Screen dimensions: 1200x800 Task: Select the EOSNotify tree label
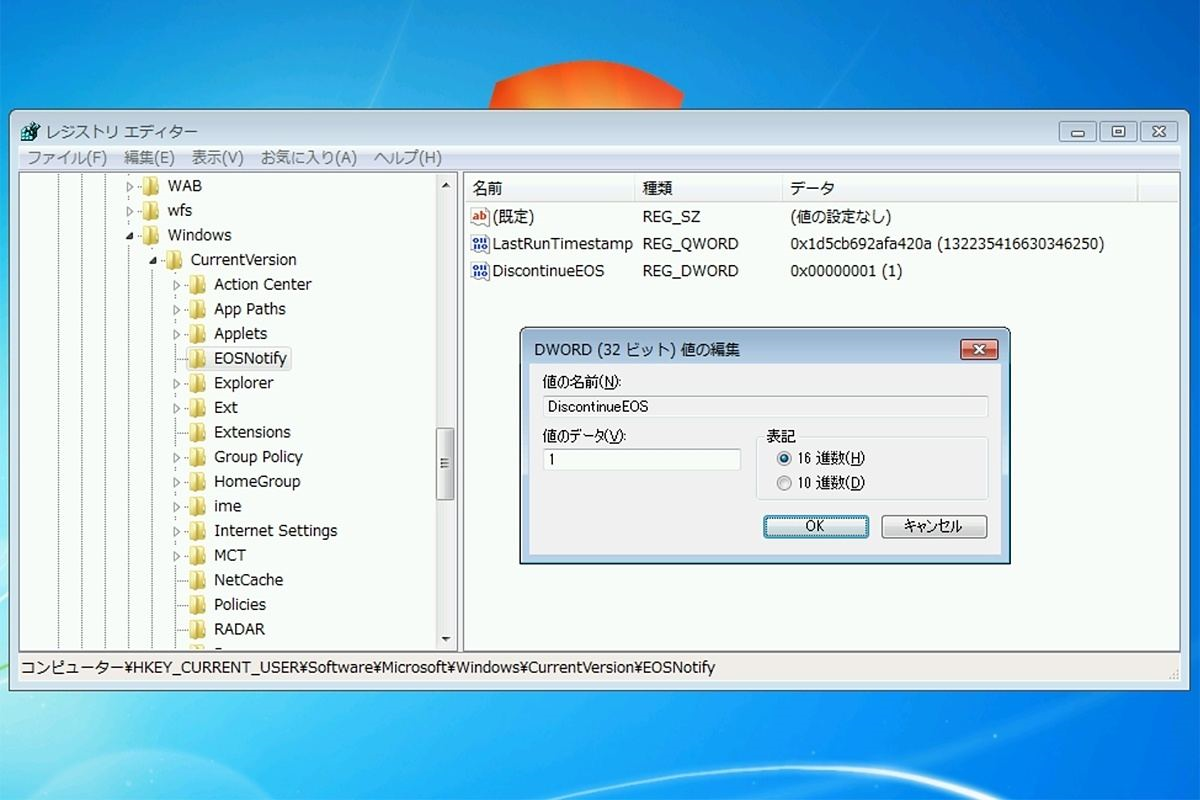(251, 358)
